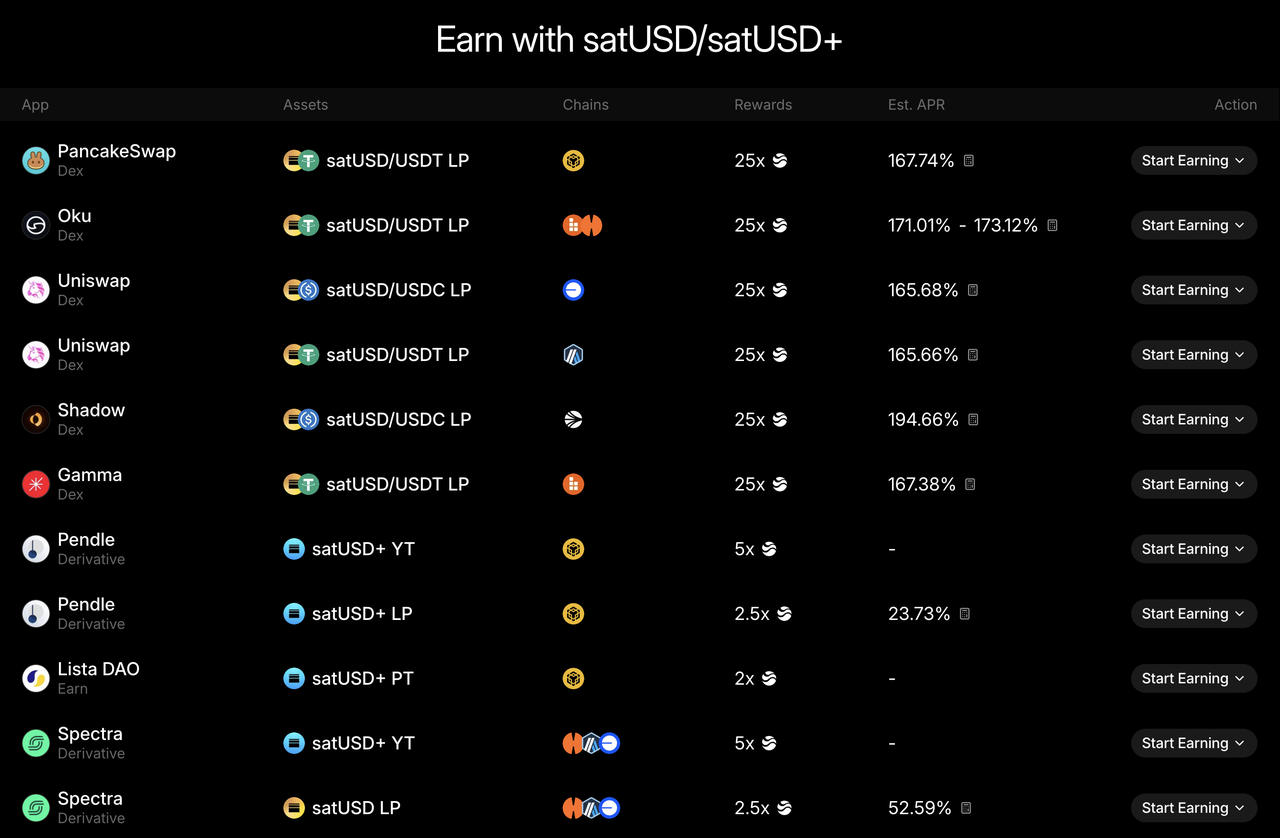
Task: Select the Shadow app logo
Action: click(36, 420)
